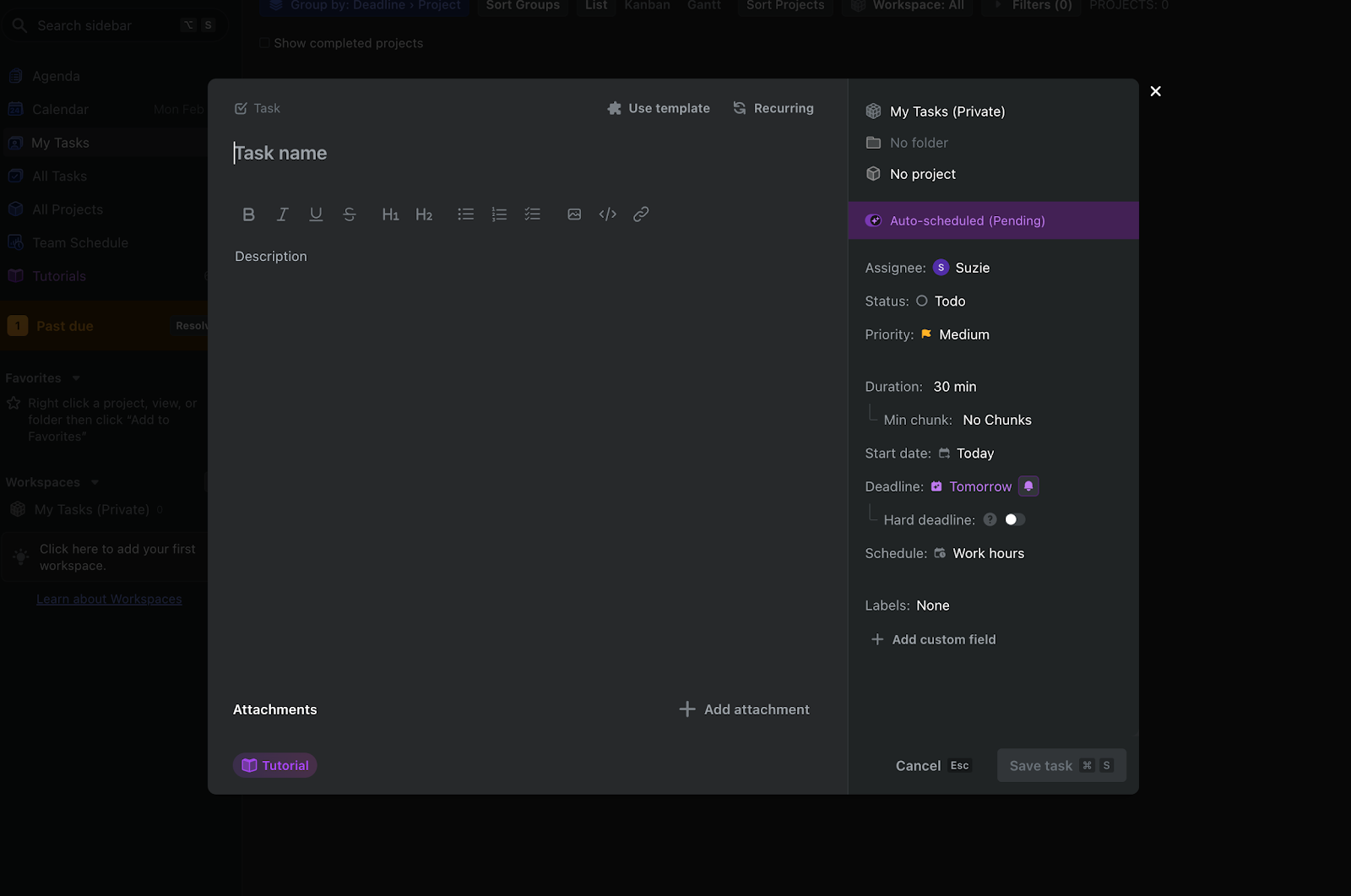The image size is (1351, 896).
Task: Switch to Kanban view
Action: tap(648, 6)
